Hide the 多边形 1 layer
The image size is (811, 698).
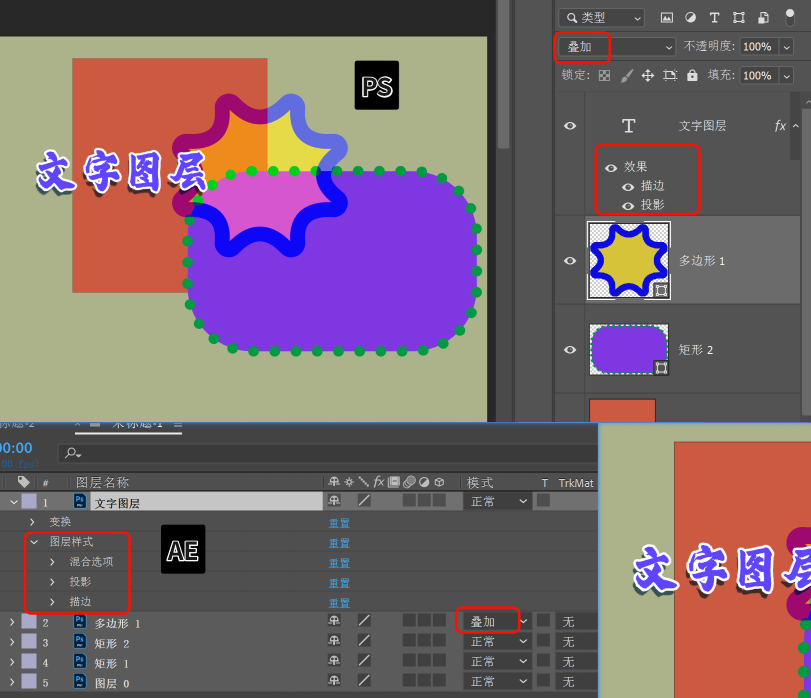(570, 261)
